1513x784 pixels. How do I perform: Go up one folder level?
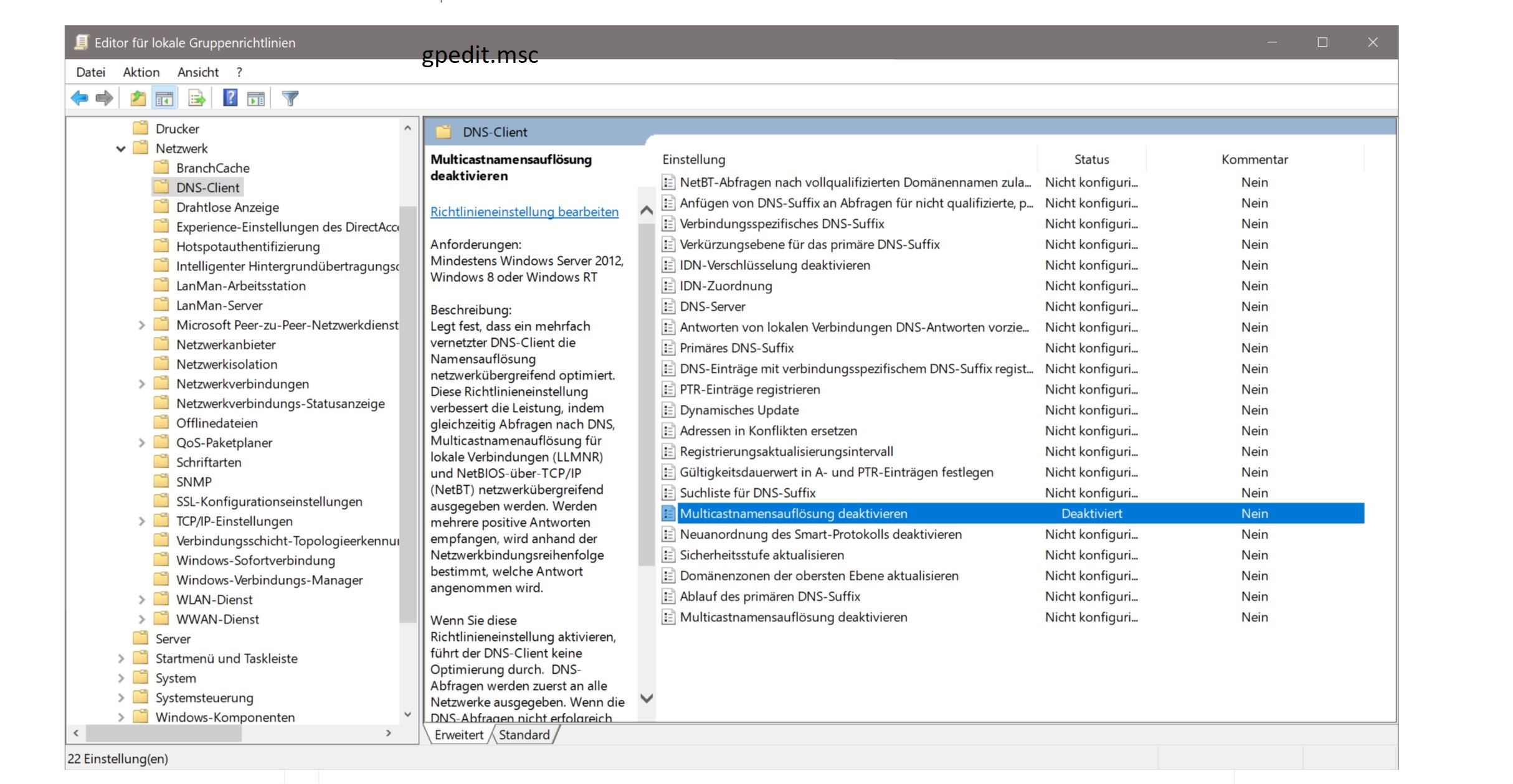pos(138,98)
